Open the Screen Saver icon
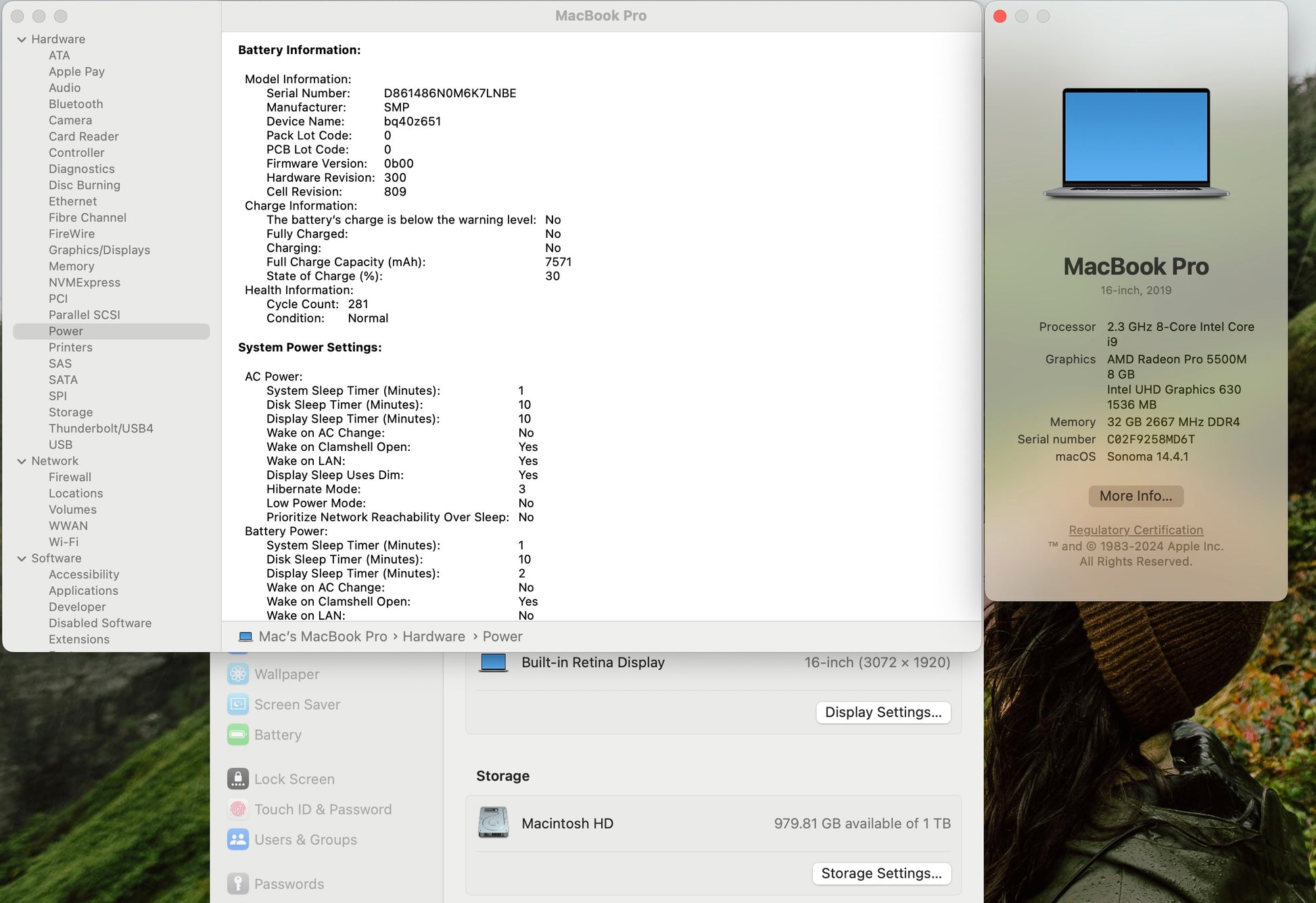The width and height of the screenshot is (1316, 903). tap(237, 704)
